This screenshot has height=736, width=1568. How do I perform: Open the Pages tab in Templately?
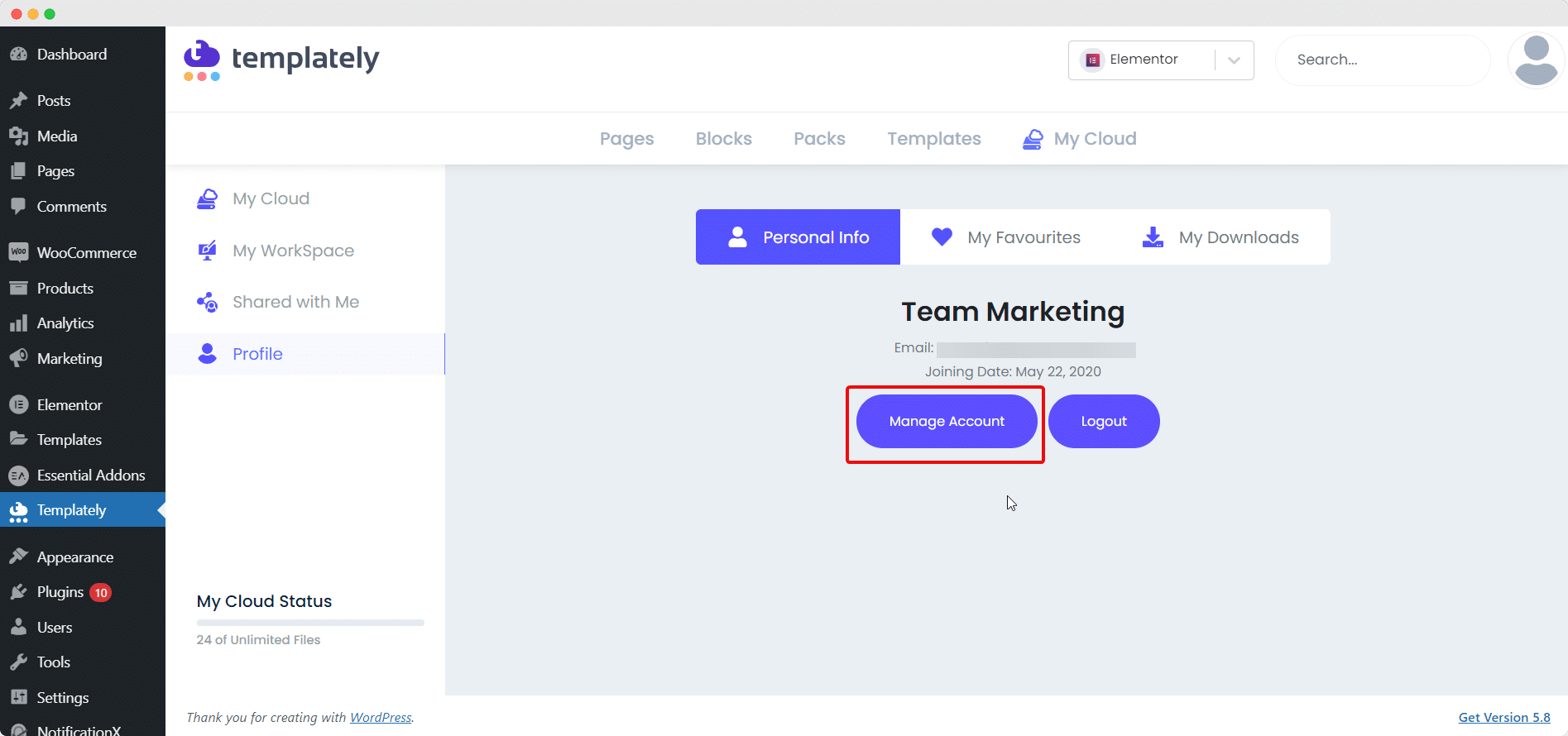626,139
